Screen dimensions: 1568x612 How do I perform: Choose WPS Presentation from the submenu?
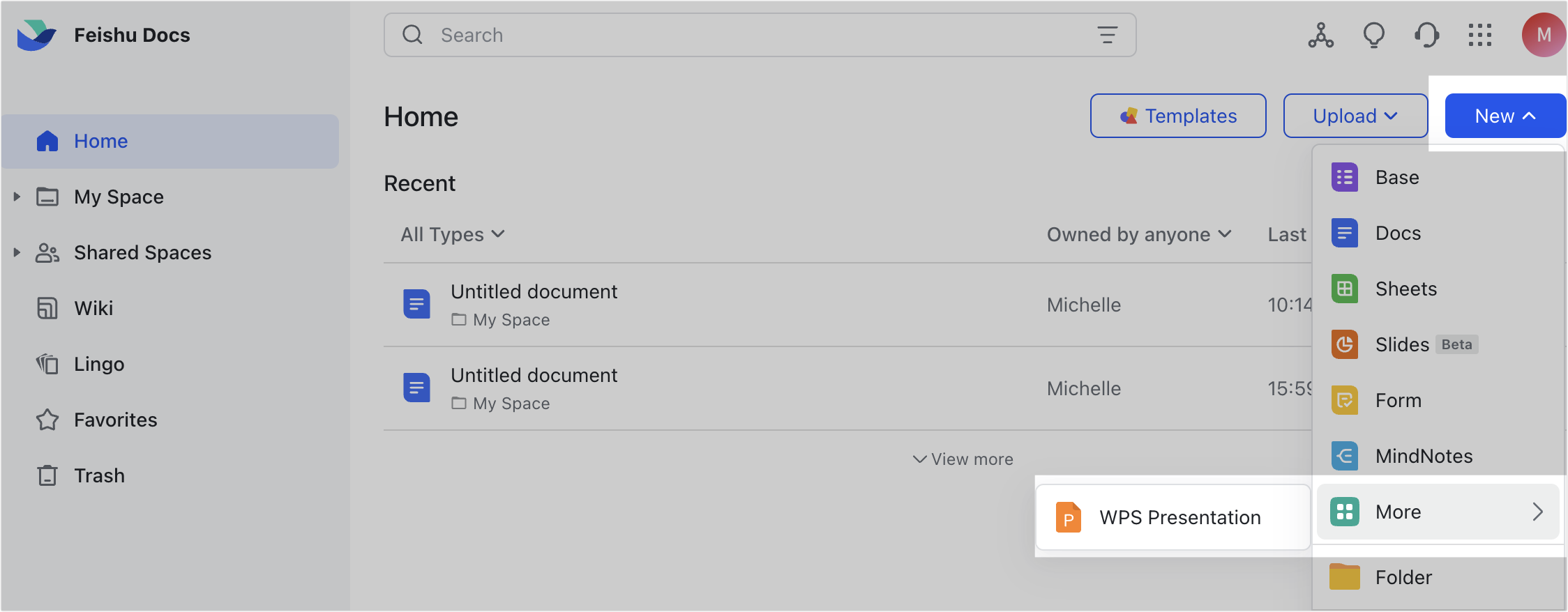[x=1173, y=517]
